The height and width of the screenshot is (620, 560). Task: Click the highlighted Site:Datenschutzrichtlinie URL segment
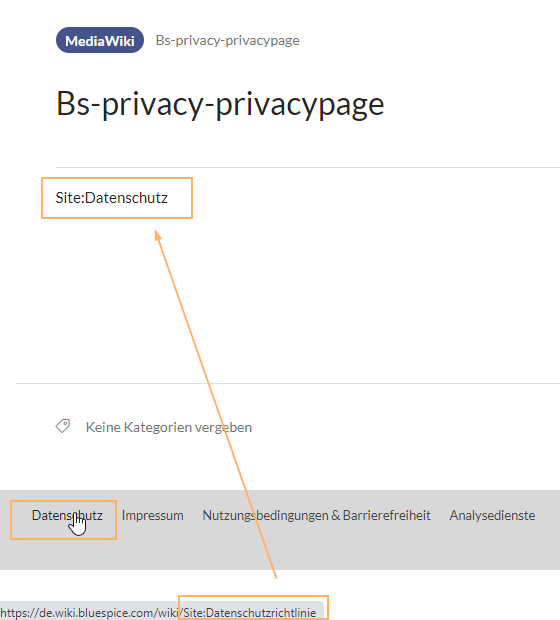click(250, 612)
